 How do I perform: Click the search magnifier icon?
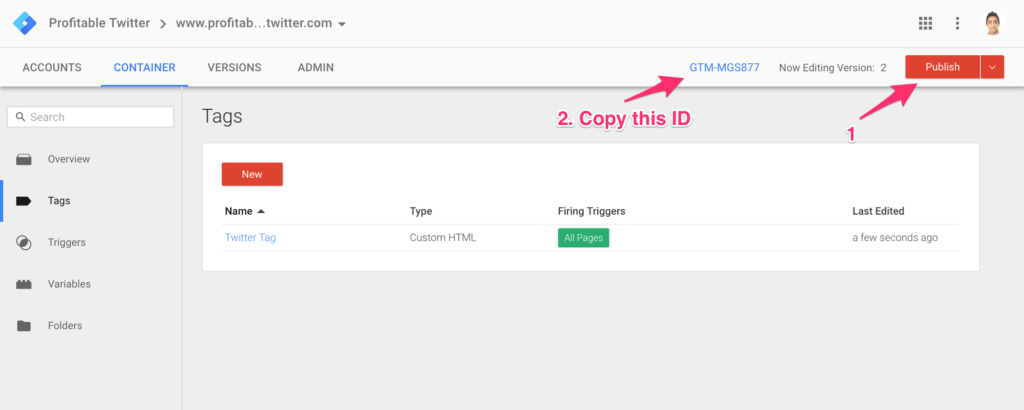[x=20, y=117]
